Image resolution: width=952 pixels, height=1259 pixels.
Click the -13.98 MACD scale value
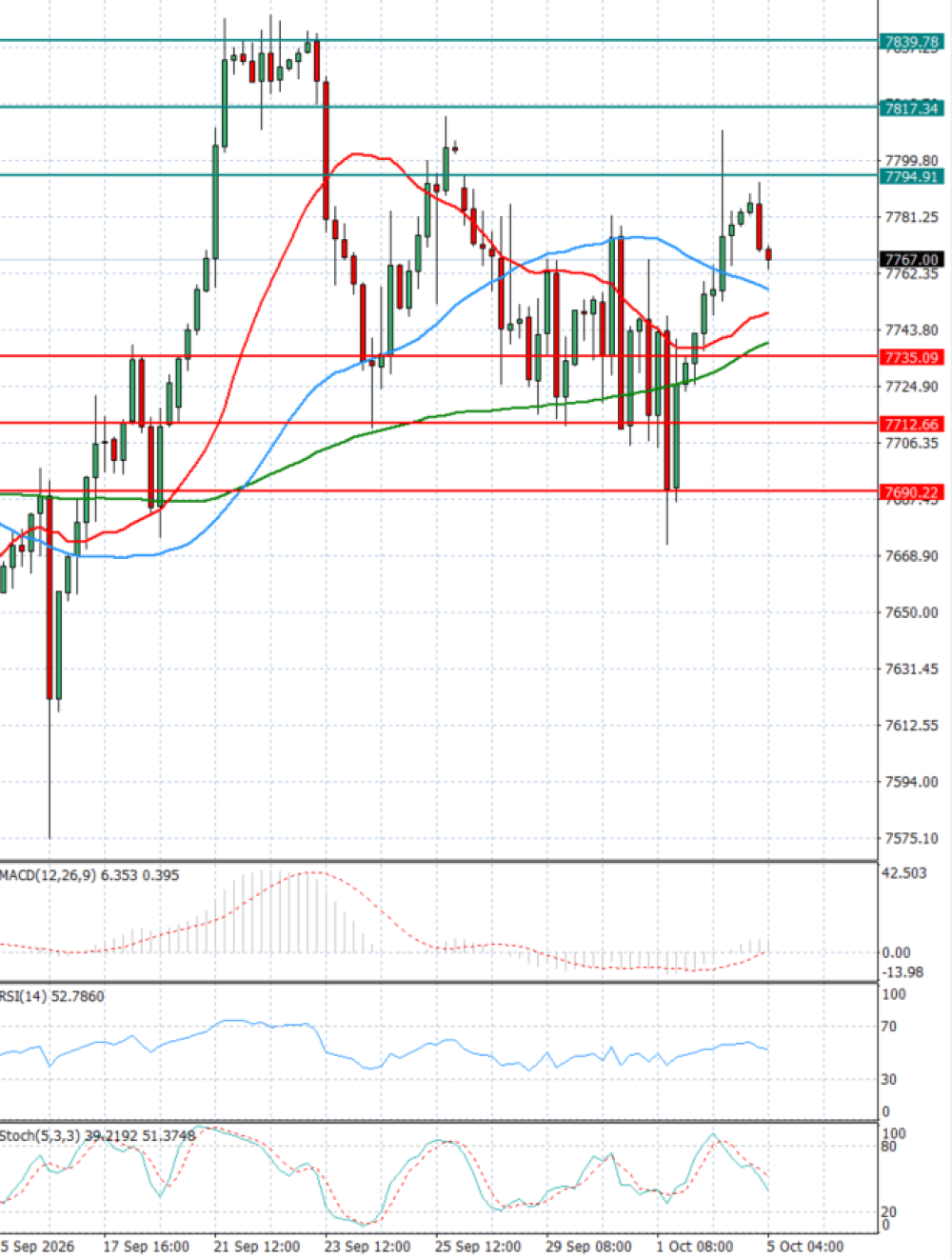click(902, 971)
